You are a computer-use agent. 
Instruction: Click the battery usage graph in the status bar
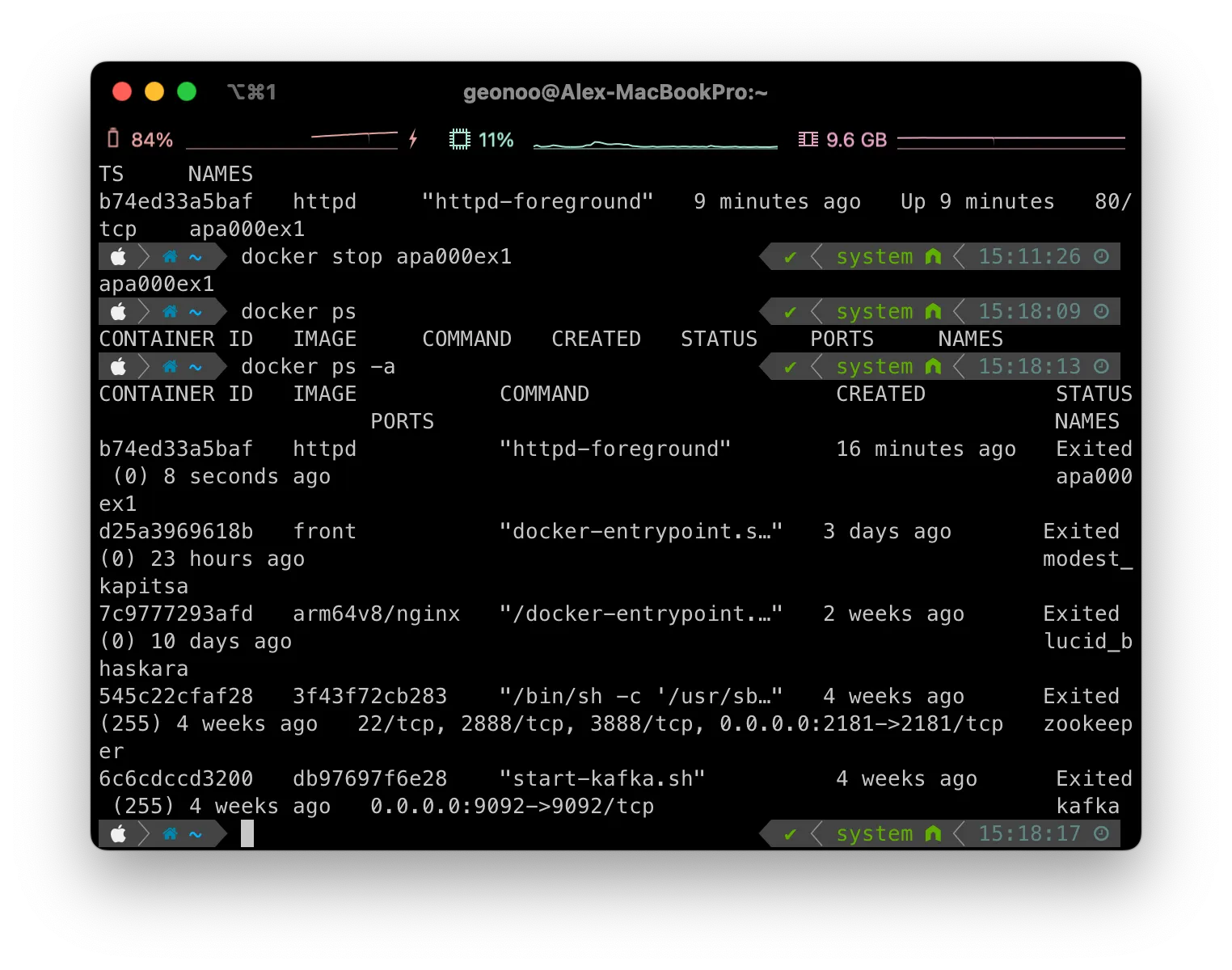[292, 140]
